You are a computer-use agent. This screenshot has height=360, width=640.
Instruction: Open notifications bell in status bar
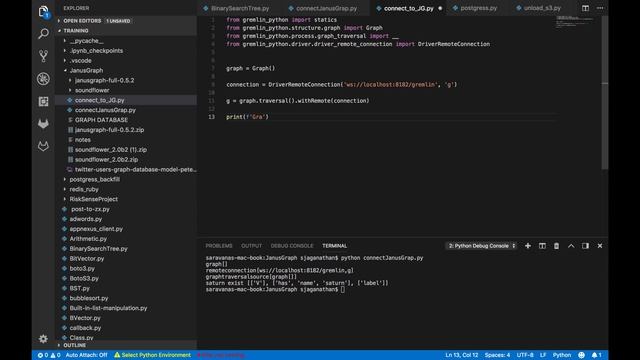(x=596, y=355)
